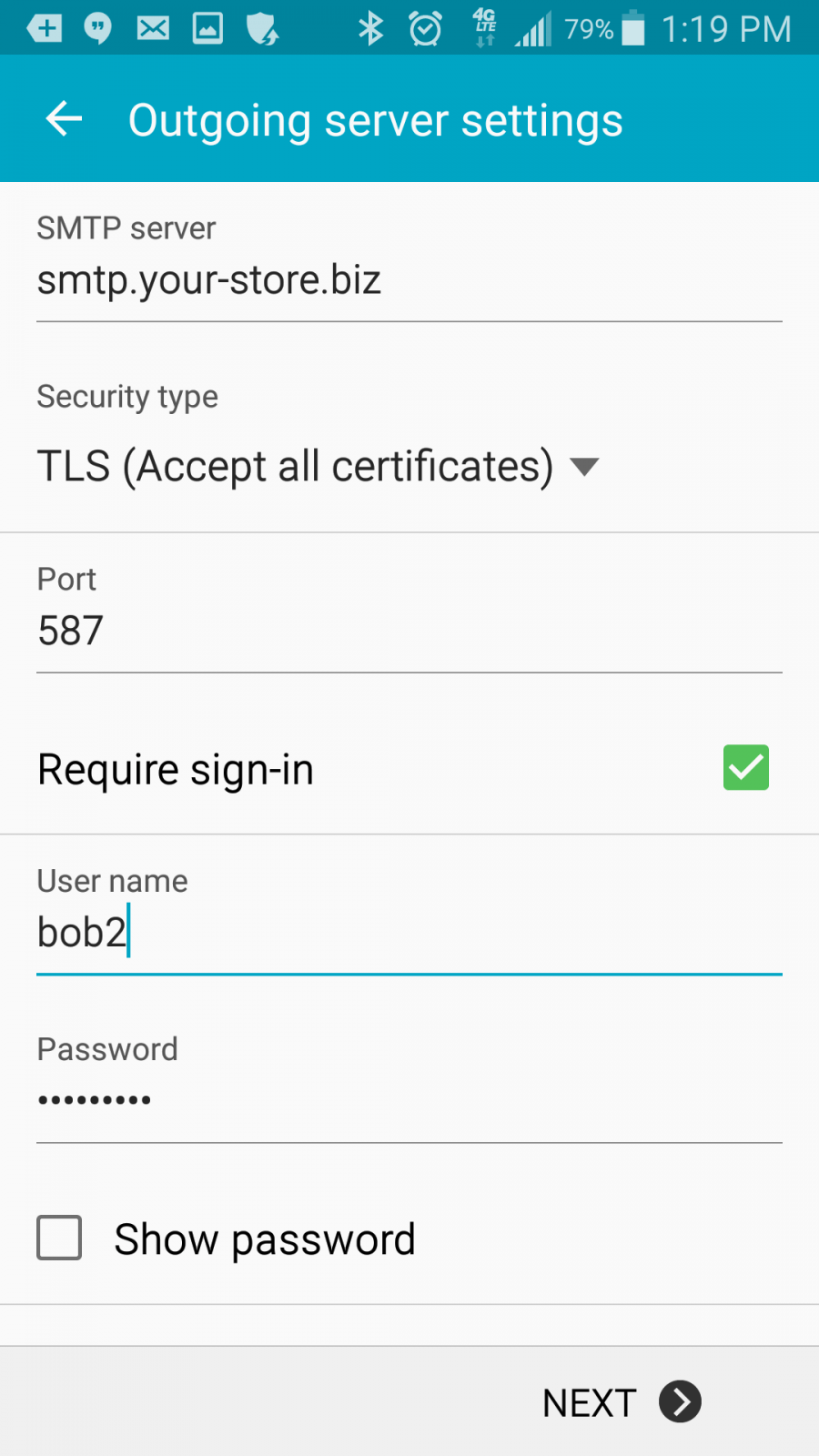Uncheck the Require sign-in checkbox
Viewport: 819px width, 1456px height.
point(746,767)
